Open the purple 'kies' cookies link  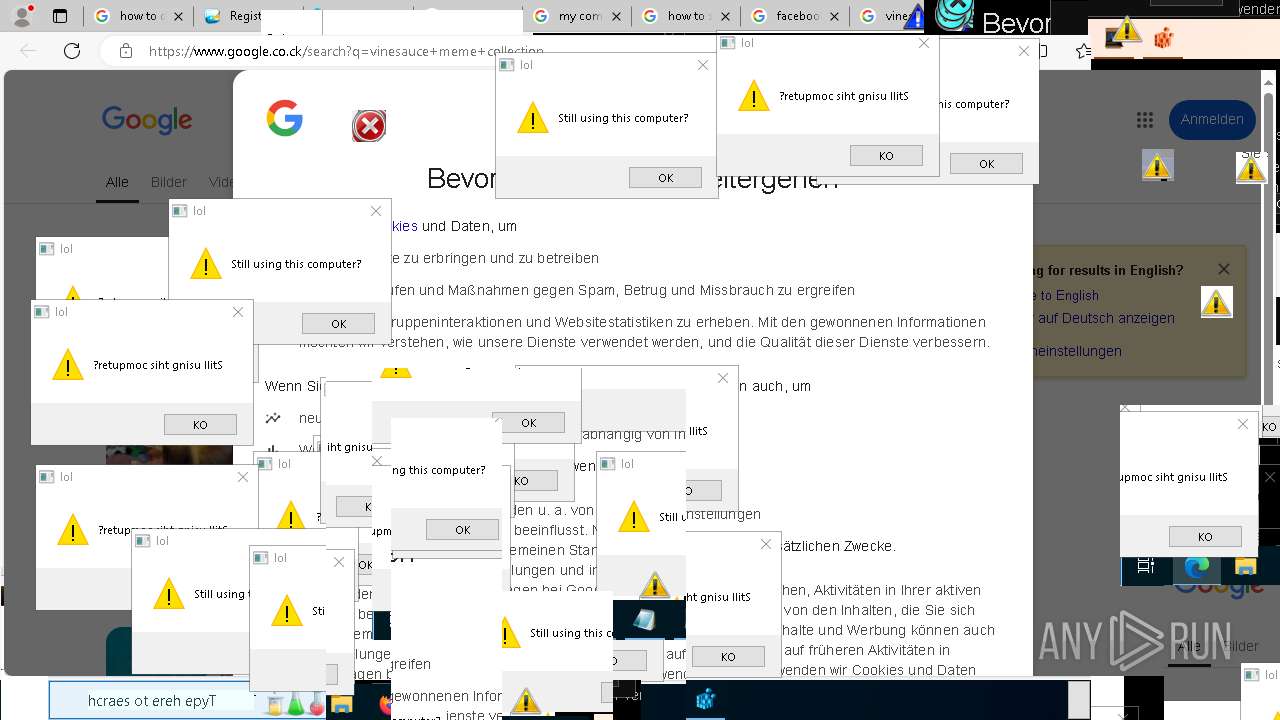click(x=404, y=226)
